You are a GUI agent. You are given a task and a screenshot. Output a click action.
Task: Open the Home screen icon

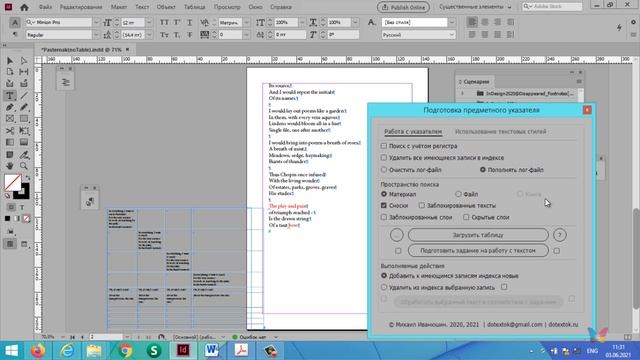[24, 7]
